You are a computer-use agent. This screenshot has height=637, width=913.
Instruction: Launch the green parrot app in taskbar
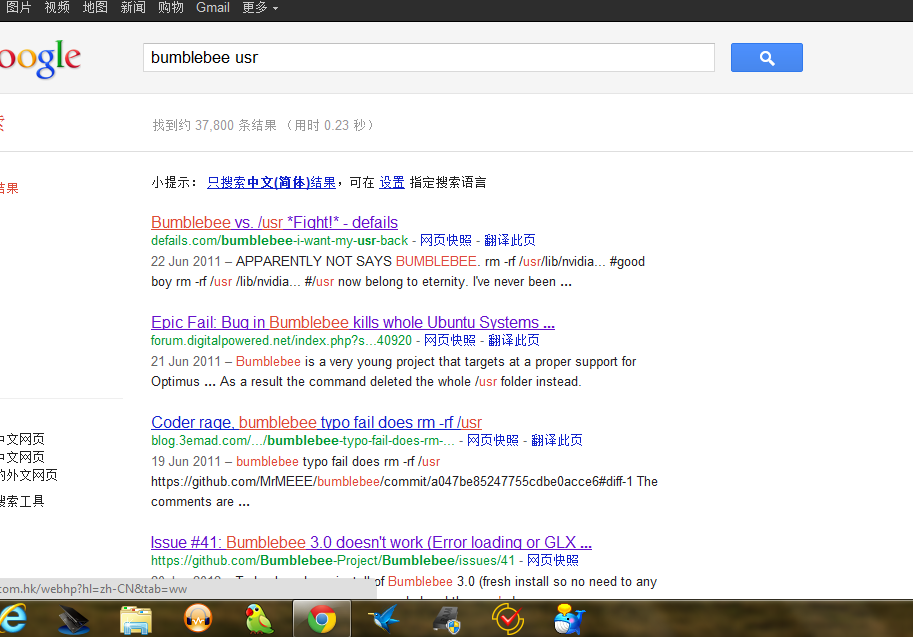[x=259, y=618]
